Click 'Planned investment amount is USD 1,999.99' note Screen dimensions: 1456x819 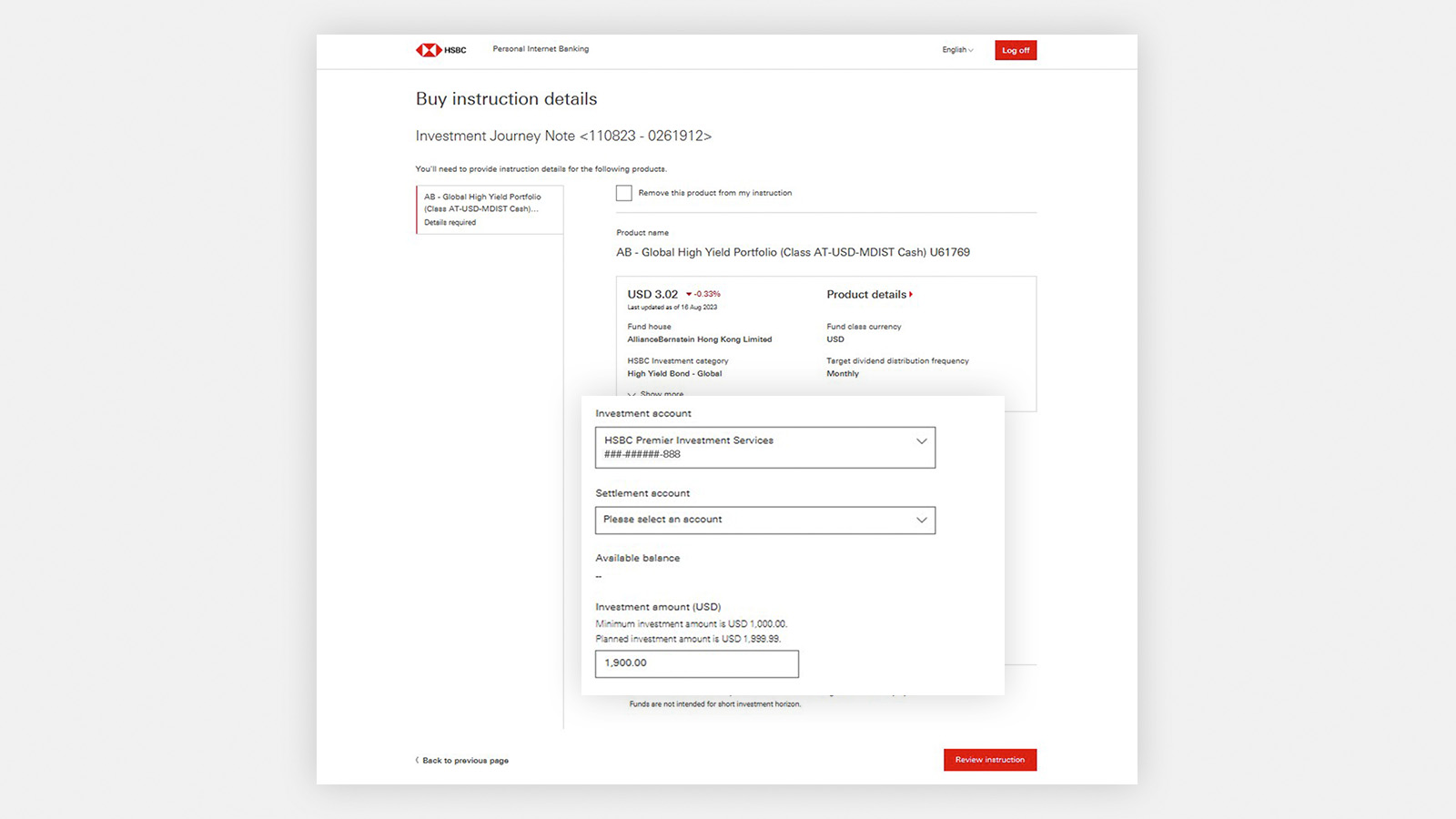(x=688, y=639)
